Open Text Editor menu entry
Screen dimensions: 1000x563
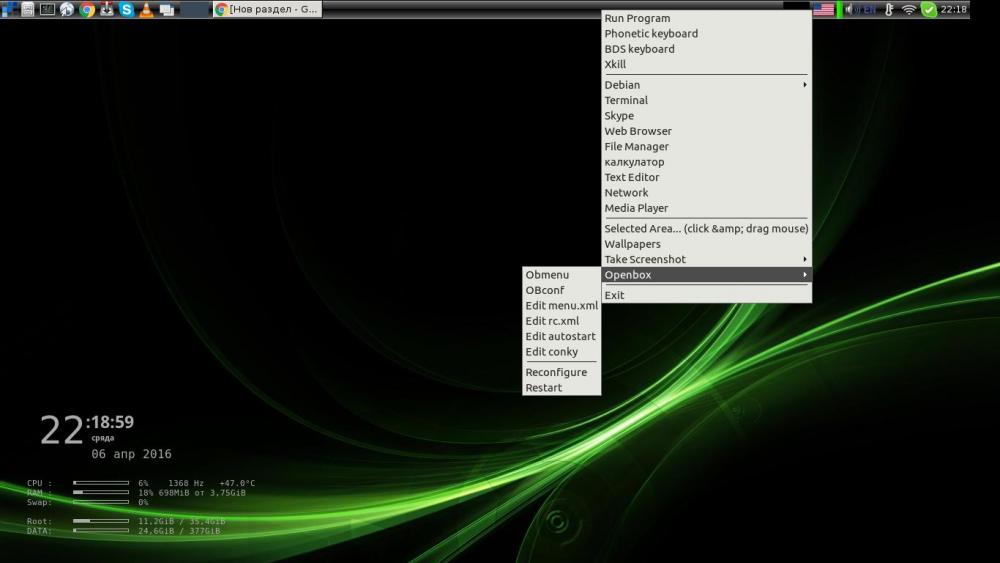pyautogui.click(x=707, y=177)
